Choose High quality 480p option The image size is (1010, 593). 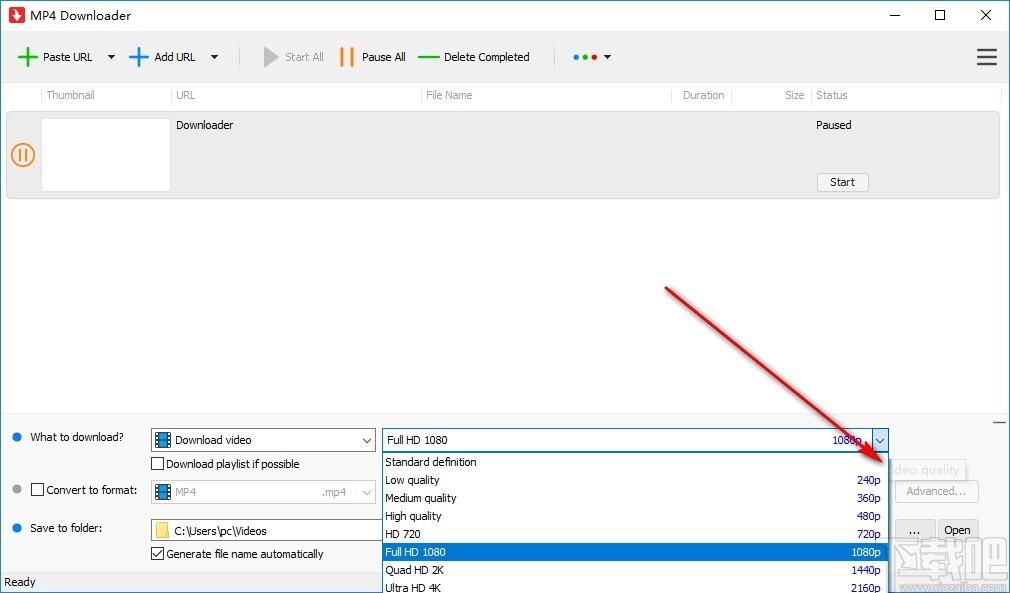635,516
